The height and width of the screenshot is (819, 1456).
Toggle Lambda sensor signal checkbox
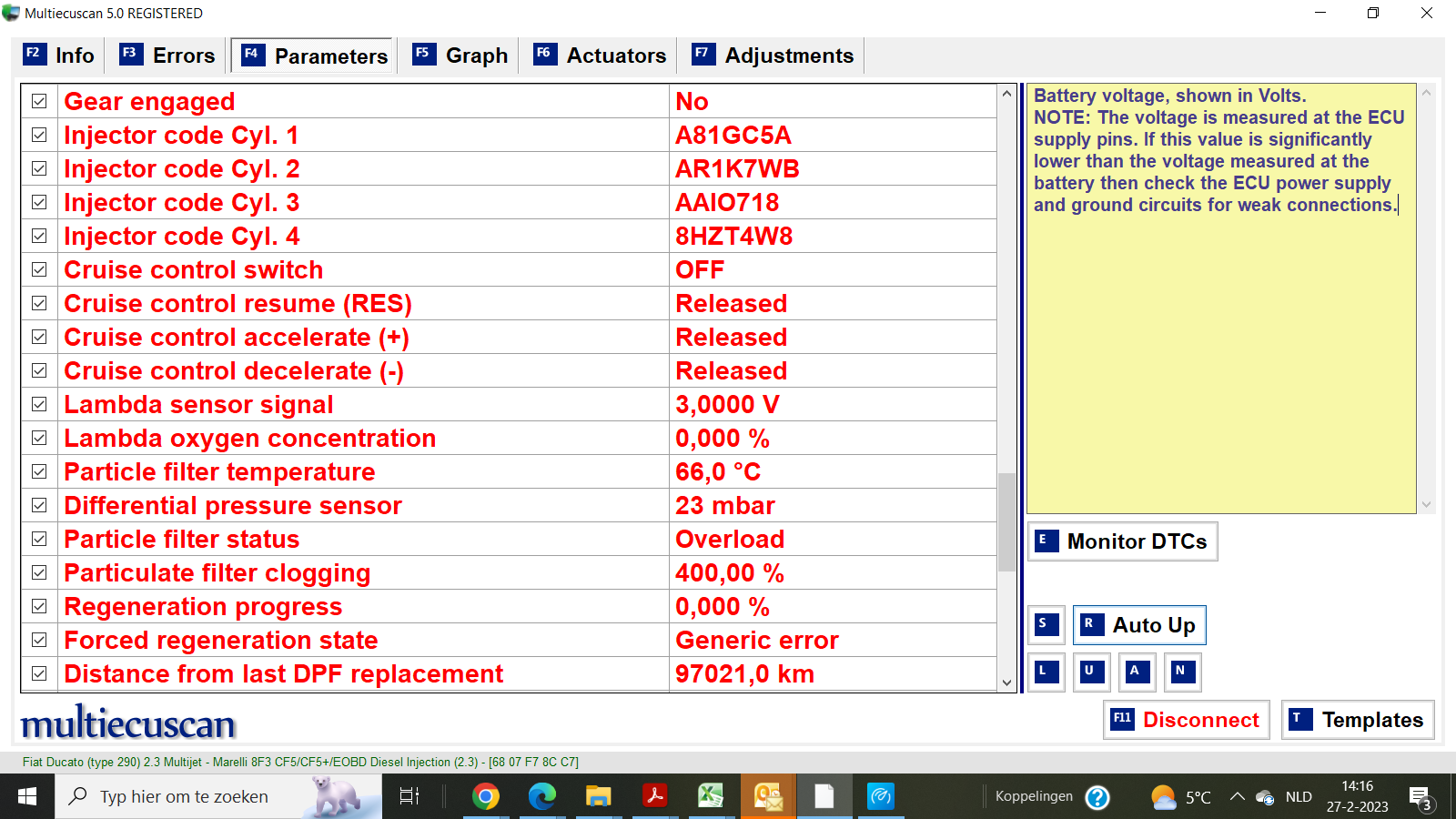tap(39, 404)
